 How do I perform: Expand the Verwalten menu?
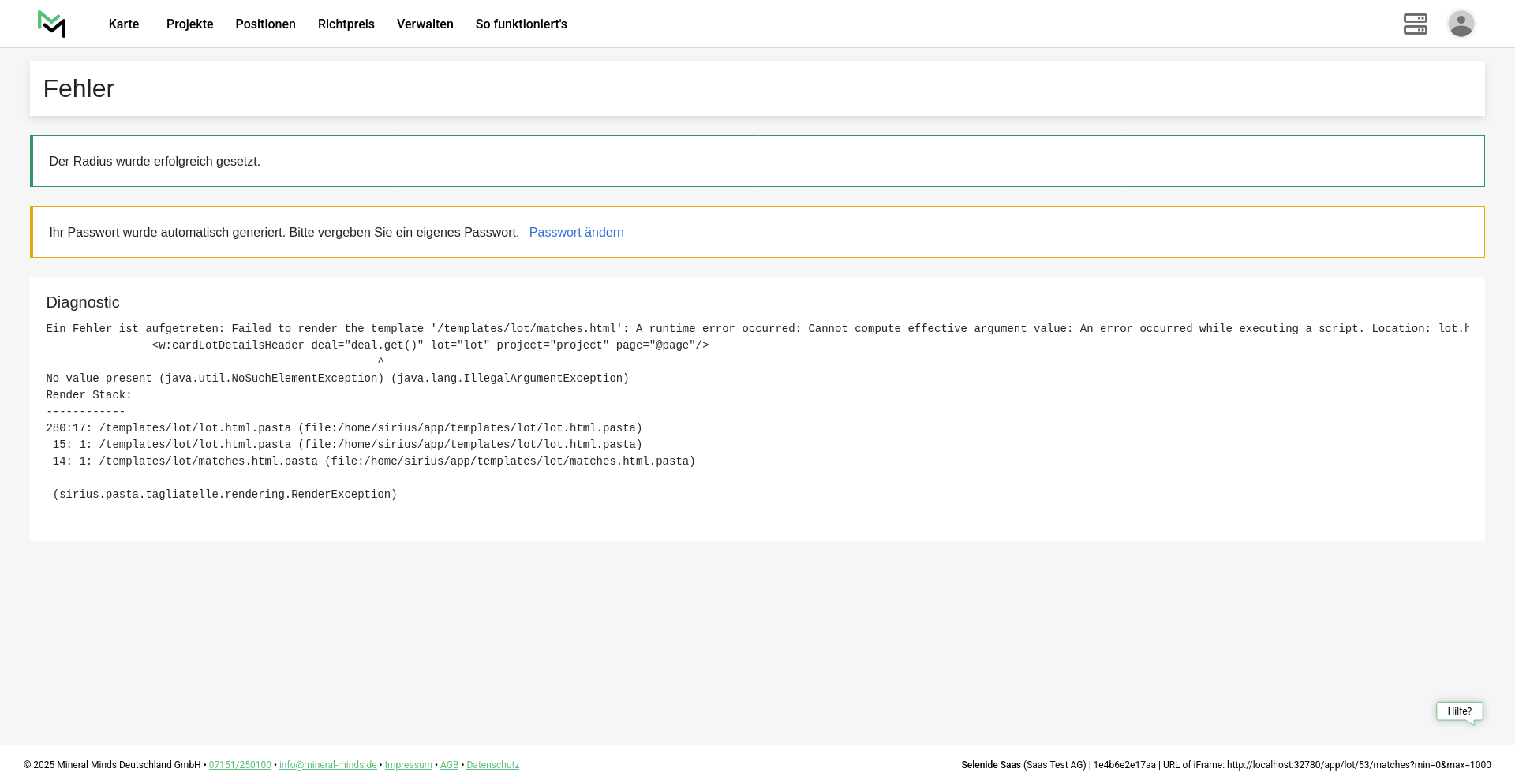tap(425, 24)
